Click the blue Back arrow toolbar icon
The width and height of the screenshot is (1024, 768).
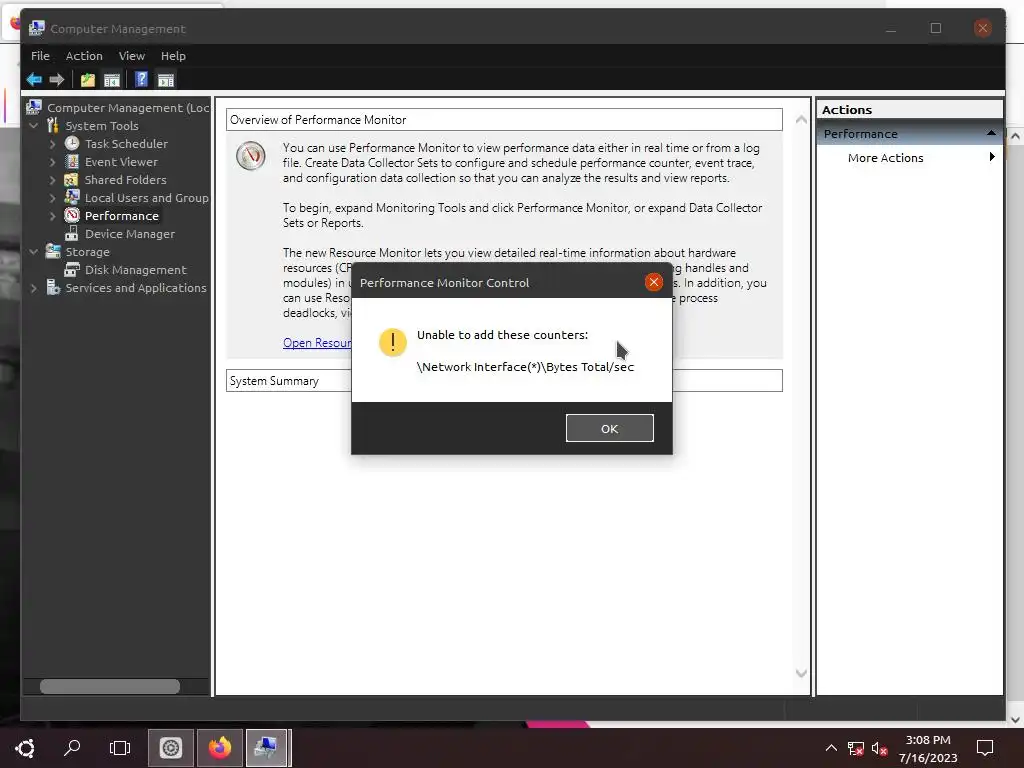(34, 80)
